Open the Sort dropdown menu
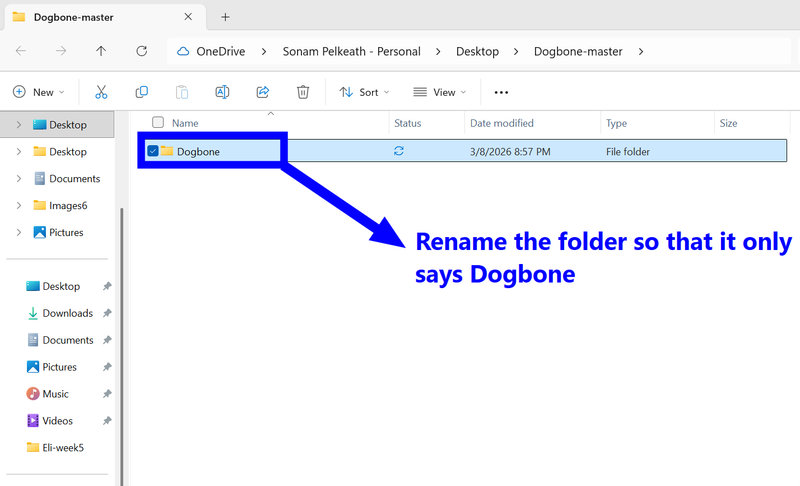This screenshot has width=800, height=486. [x=364, y=92]
